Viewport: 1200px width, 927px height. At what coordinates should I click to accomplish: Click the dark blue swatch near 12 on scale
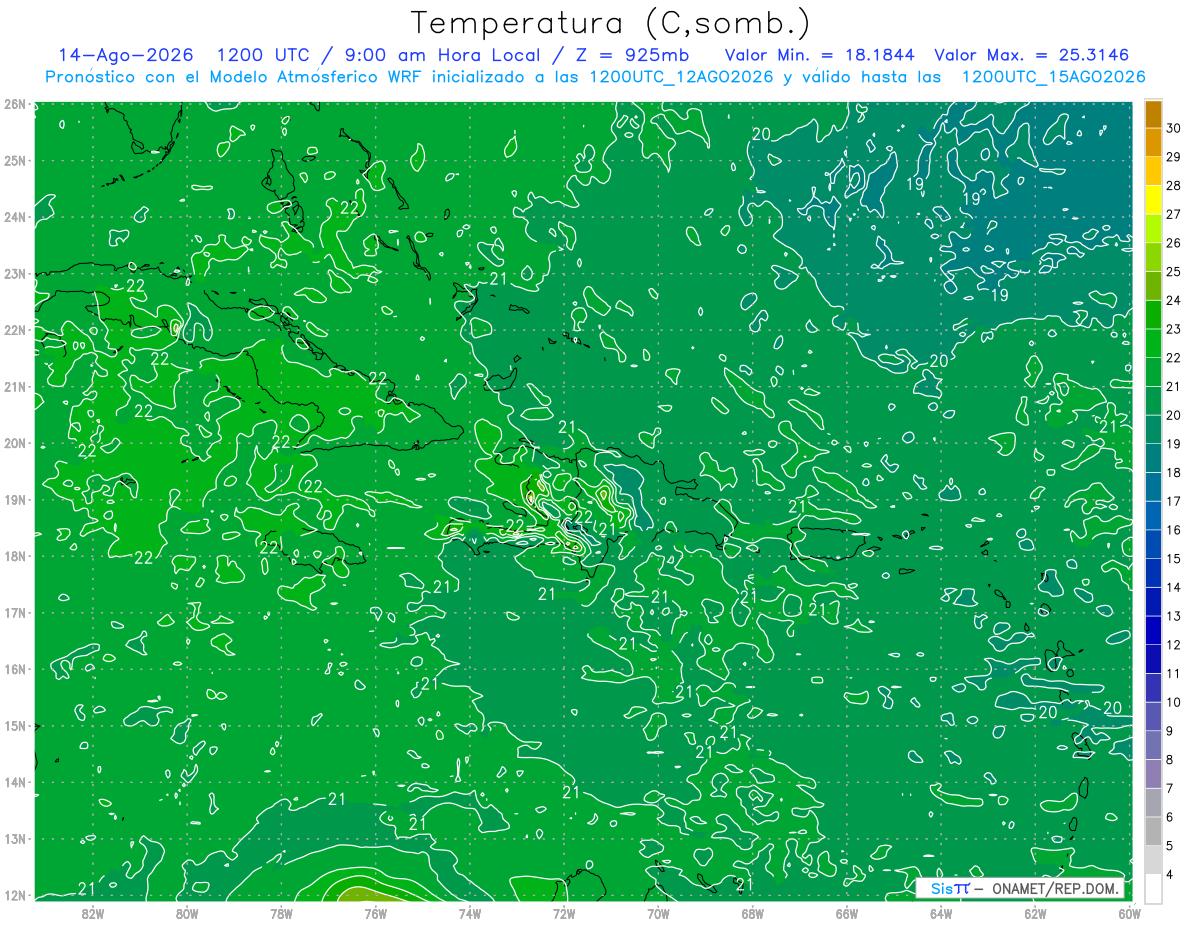1153,630
